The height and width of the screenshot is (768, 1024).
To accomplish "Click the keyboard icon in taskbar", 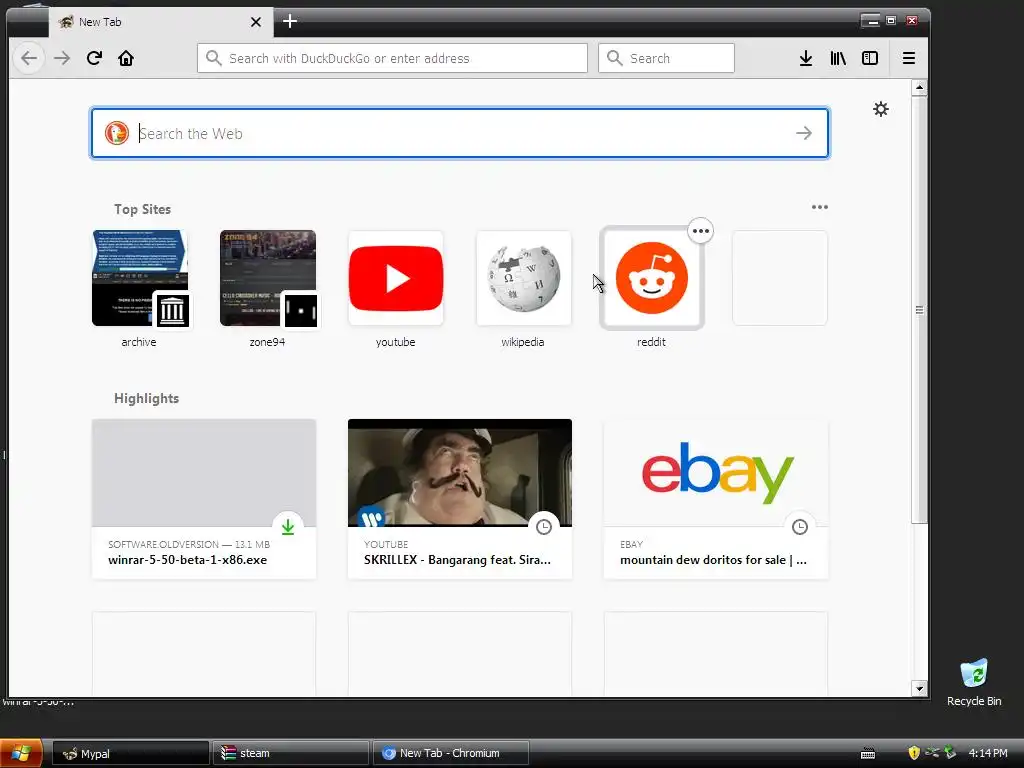I will [x=868, y=754].
